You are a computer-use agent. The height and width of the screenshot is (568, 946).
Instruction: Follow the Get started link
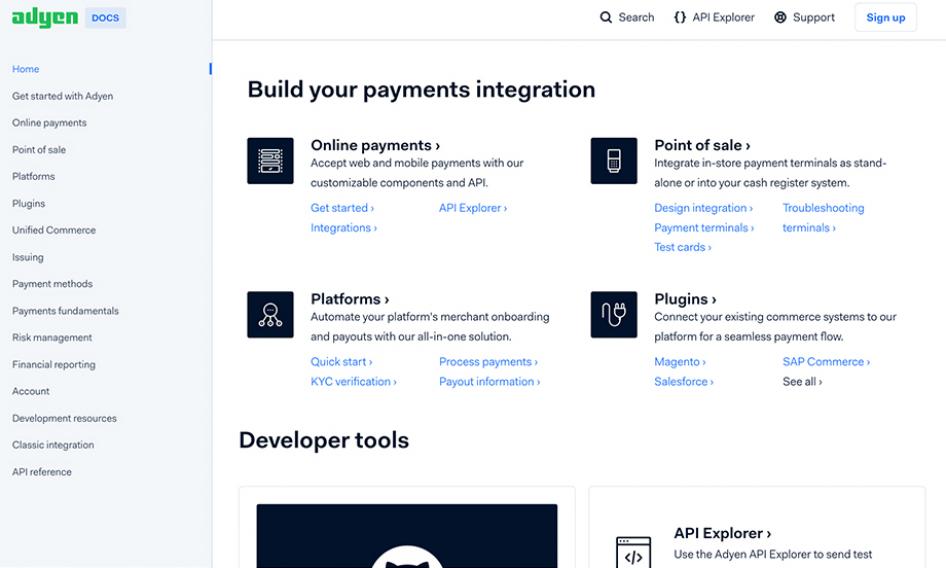click(342, 208)
